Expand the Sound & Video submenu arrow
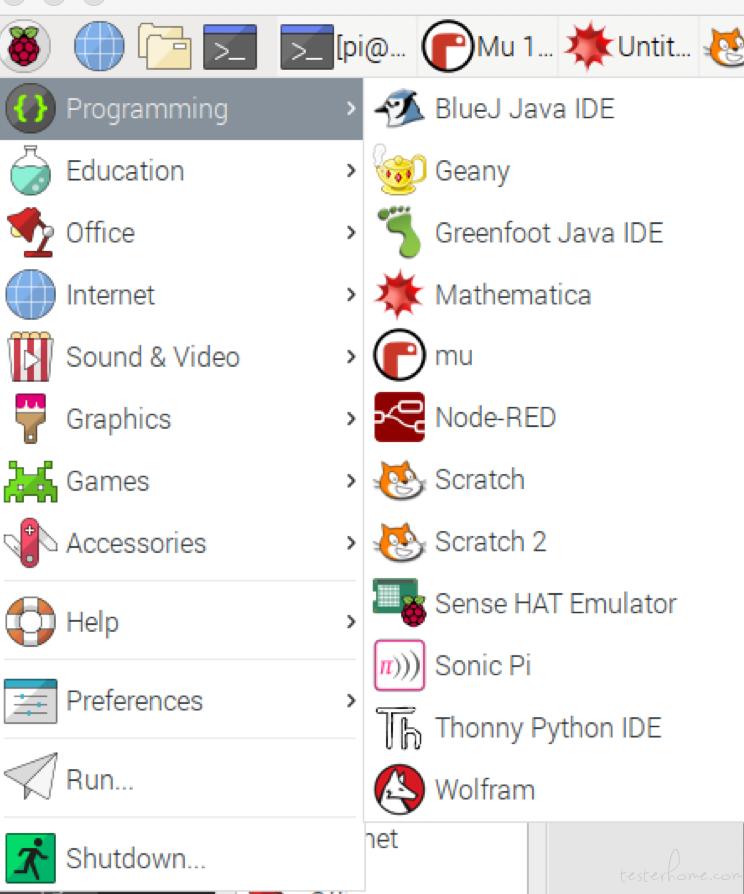The height and width of the screenshot is (894, 744). point(351,356)
